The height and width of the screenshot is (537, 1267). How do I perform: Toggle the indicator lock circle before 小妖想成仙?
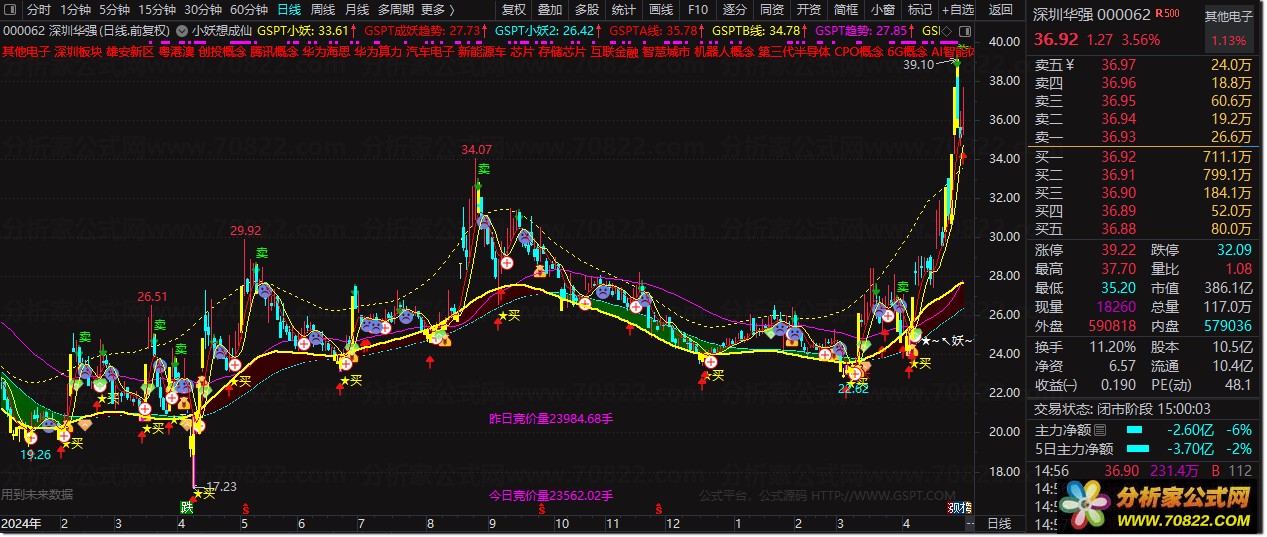(181, 31)
